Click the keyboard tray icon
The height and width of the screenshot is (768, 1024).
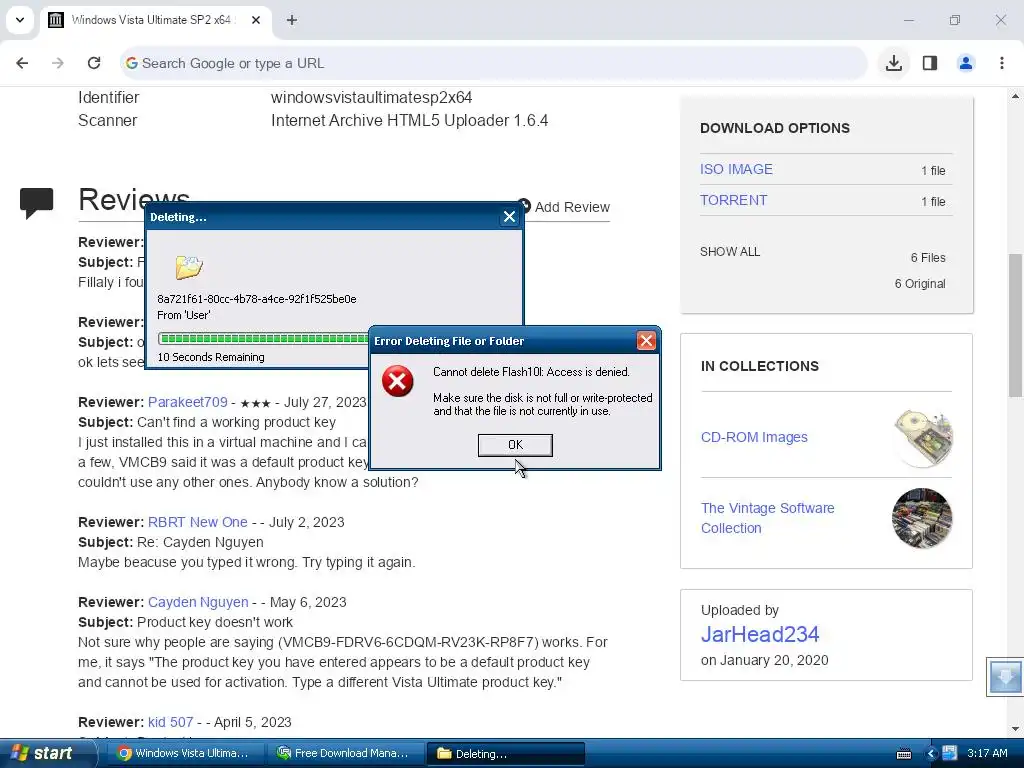[904, 754]
